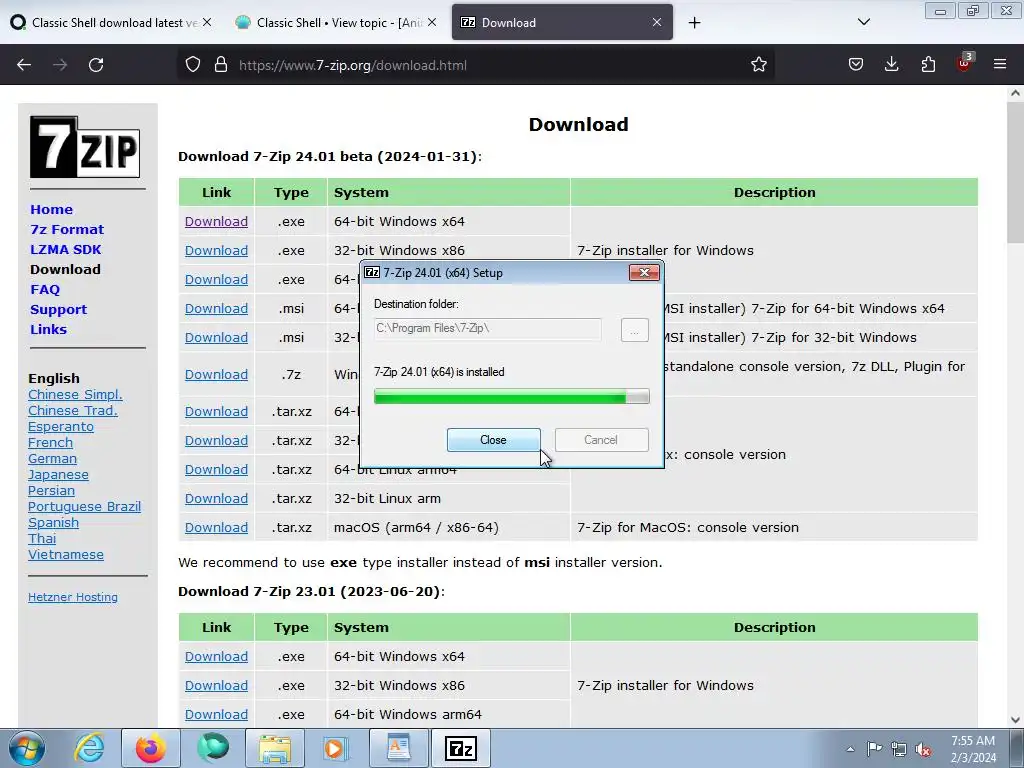Click the Destination folder path field

tap(487, 328)
